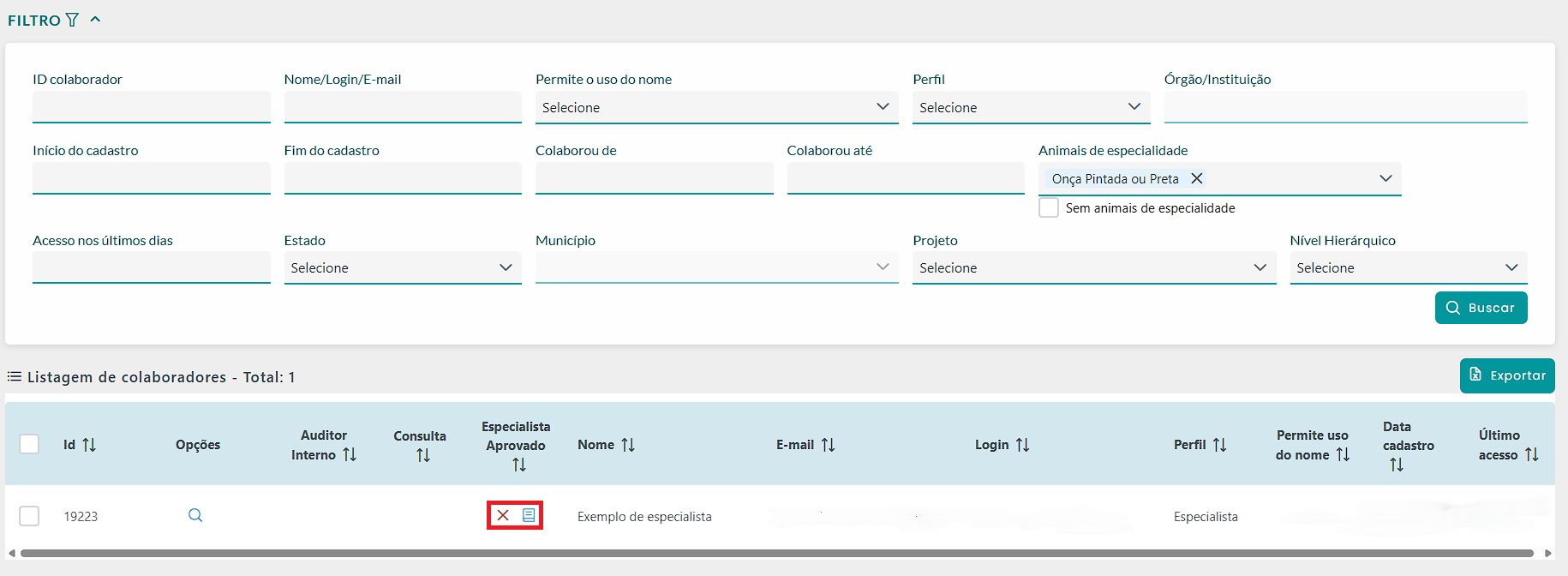Sort the table by Id column
Image resolution: width=1568 pixels, height=576 pixels.
89,445
